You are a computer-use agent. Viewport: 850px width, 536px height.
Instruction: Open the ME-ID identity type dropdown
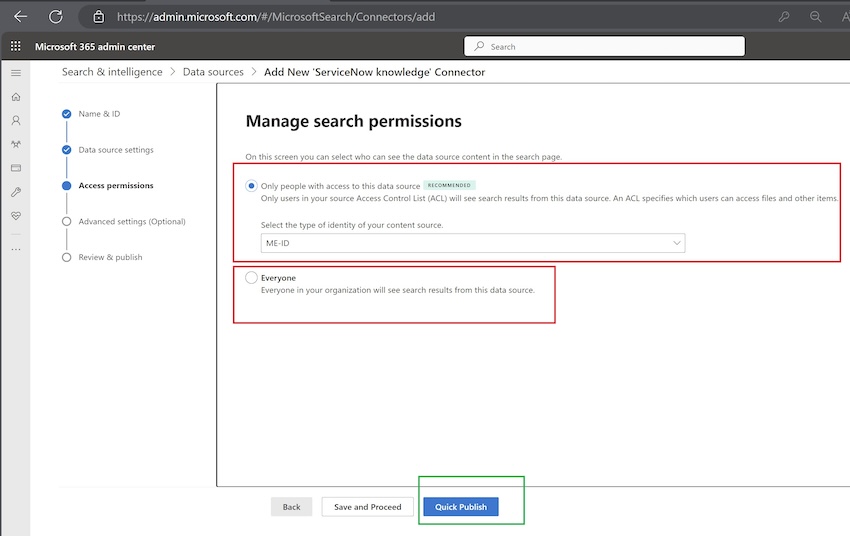(x=473, y=243)
